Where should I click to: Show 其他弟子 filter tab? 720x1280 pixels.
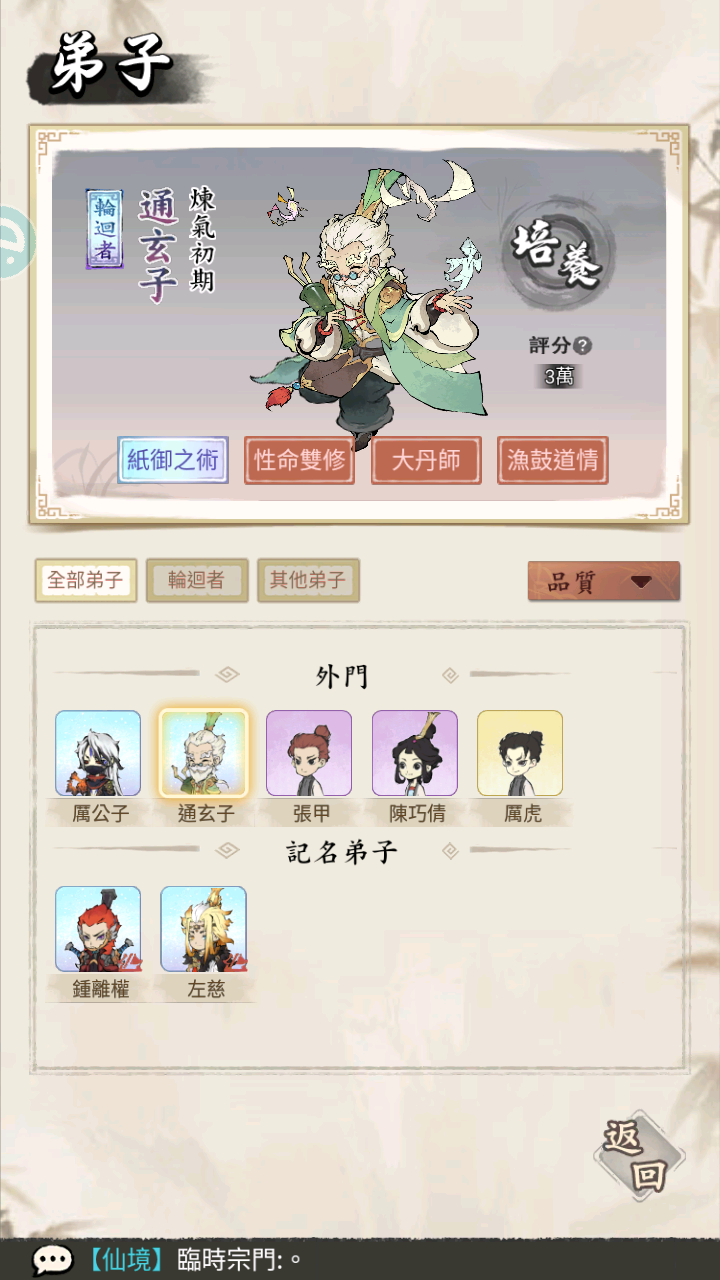308,580
